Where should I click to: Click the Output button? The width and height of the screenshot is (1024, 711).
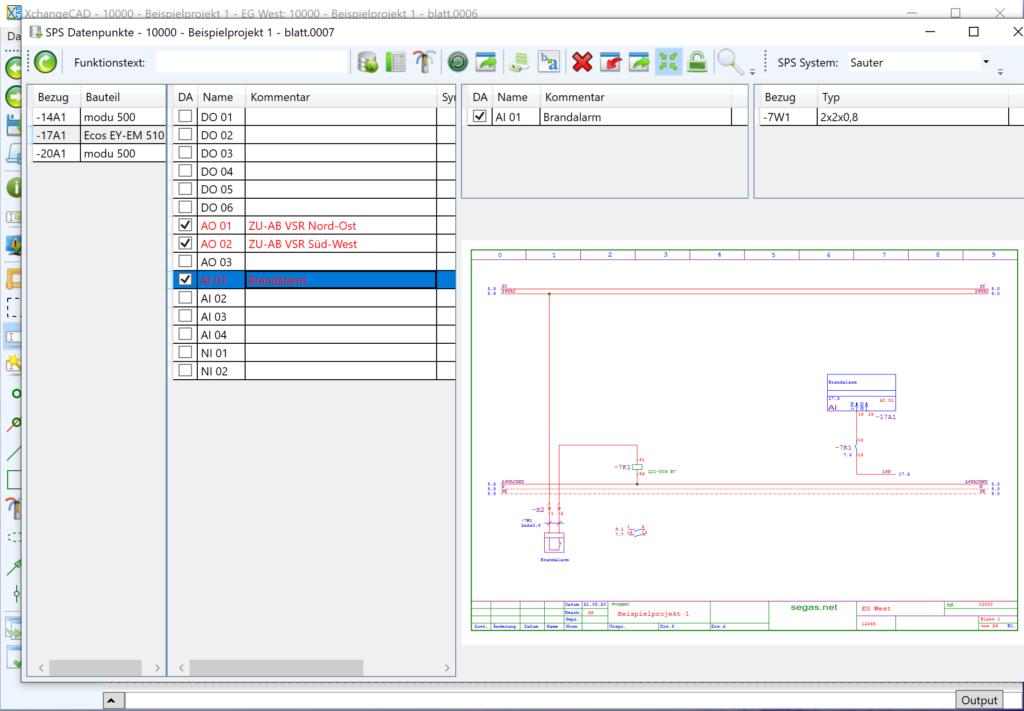979,700
